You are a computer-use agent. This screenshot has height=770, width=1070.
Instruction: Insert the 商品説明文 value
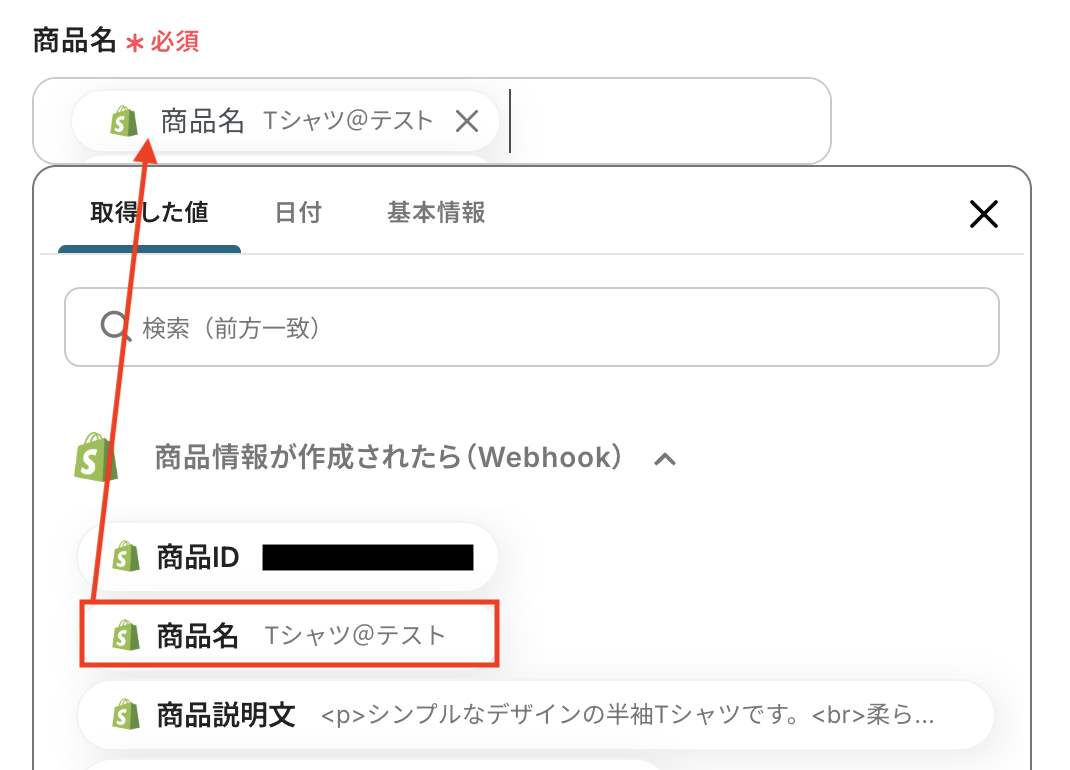coord(540,715)
